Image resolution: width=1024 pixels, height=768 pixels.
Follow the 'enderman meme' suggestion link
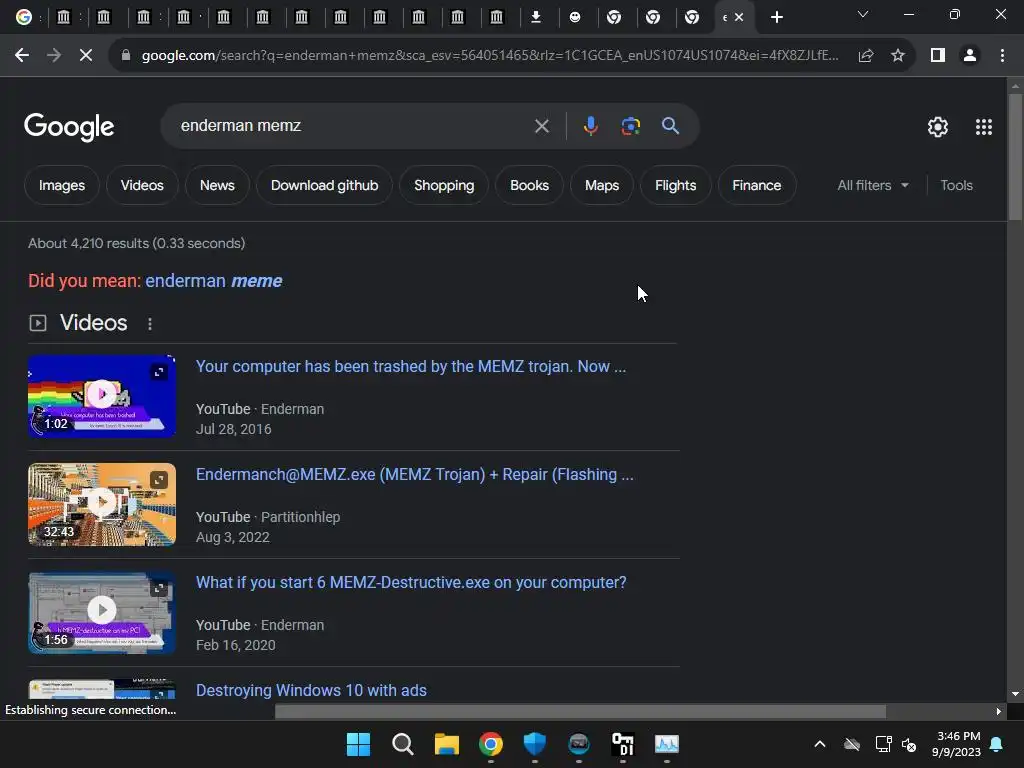point(214,281)
